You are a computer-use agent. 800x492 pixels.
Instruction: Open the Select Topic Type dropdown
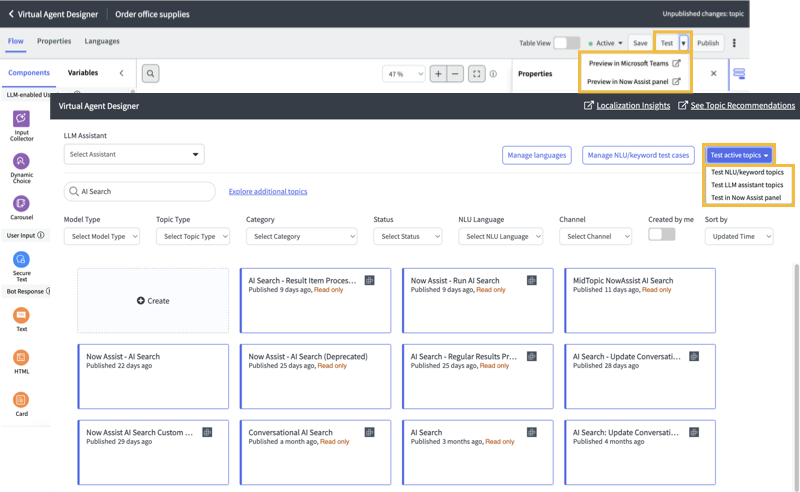point(193,236)
